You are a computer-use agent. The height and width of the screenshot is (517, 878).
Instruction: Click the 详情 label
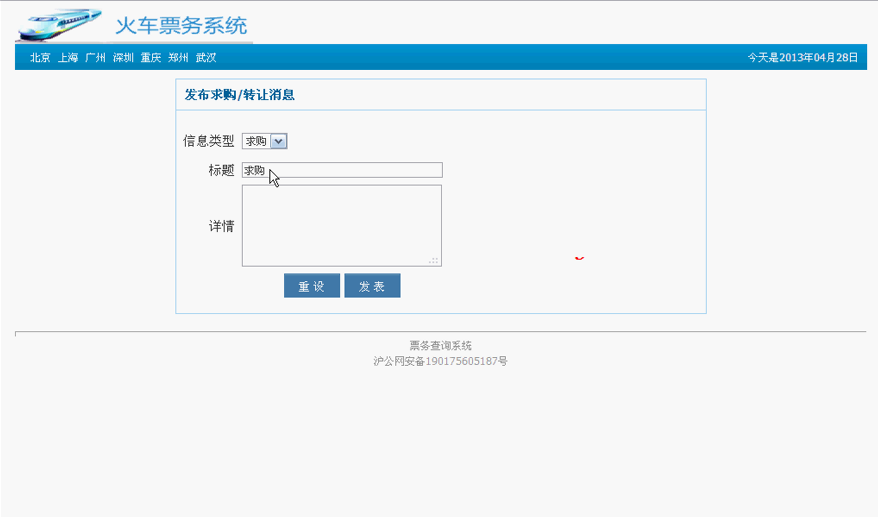221,226
